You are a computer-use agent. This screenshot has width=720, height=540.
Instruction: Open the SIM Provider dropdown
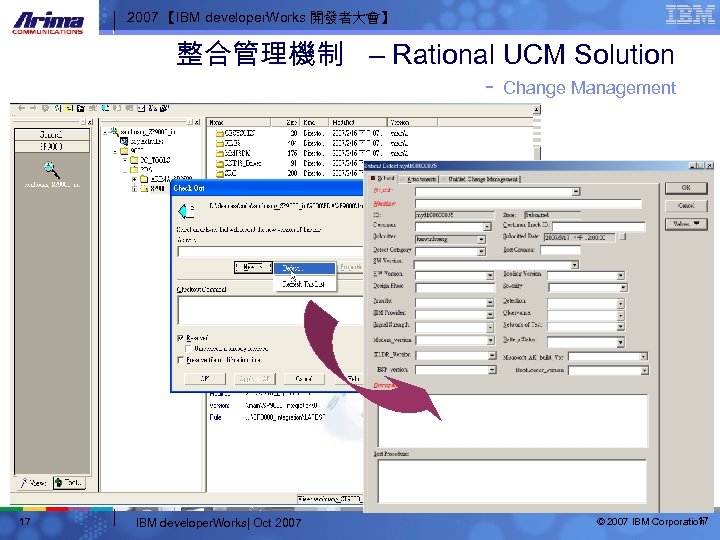[490, 315]
